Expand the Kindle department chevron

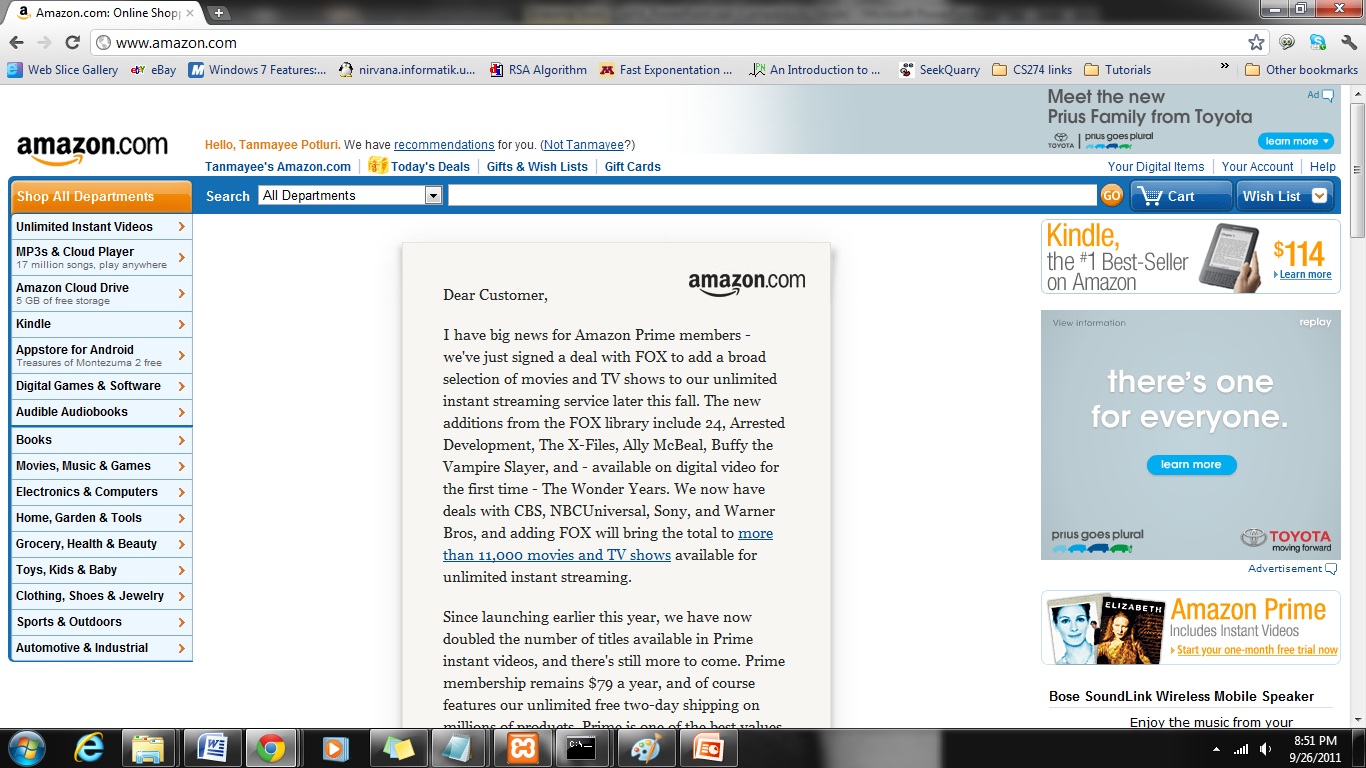[181, 324]
